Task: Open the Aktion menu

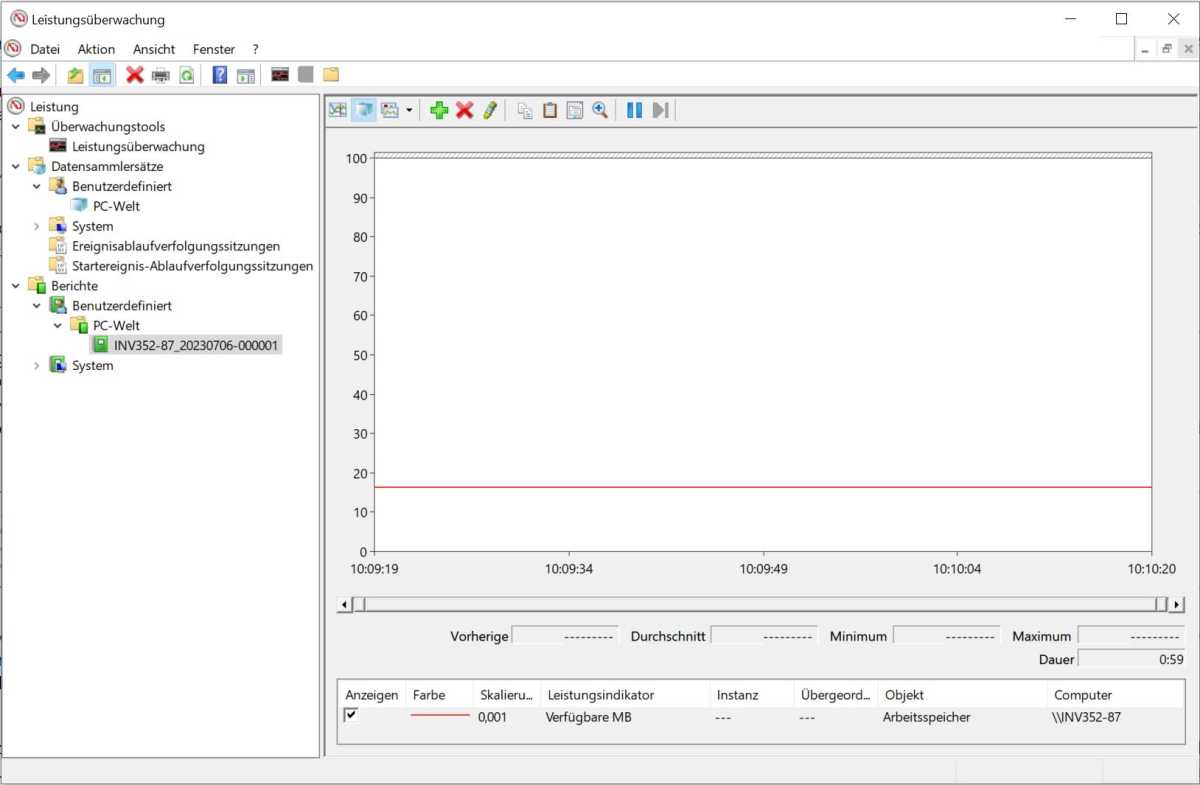Action: (x=96, y=49)
